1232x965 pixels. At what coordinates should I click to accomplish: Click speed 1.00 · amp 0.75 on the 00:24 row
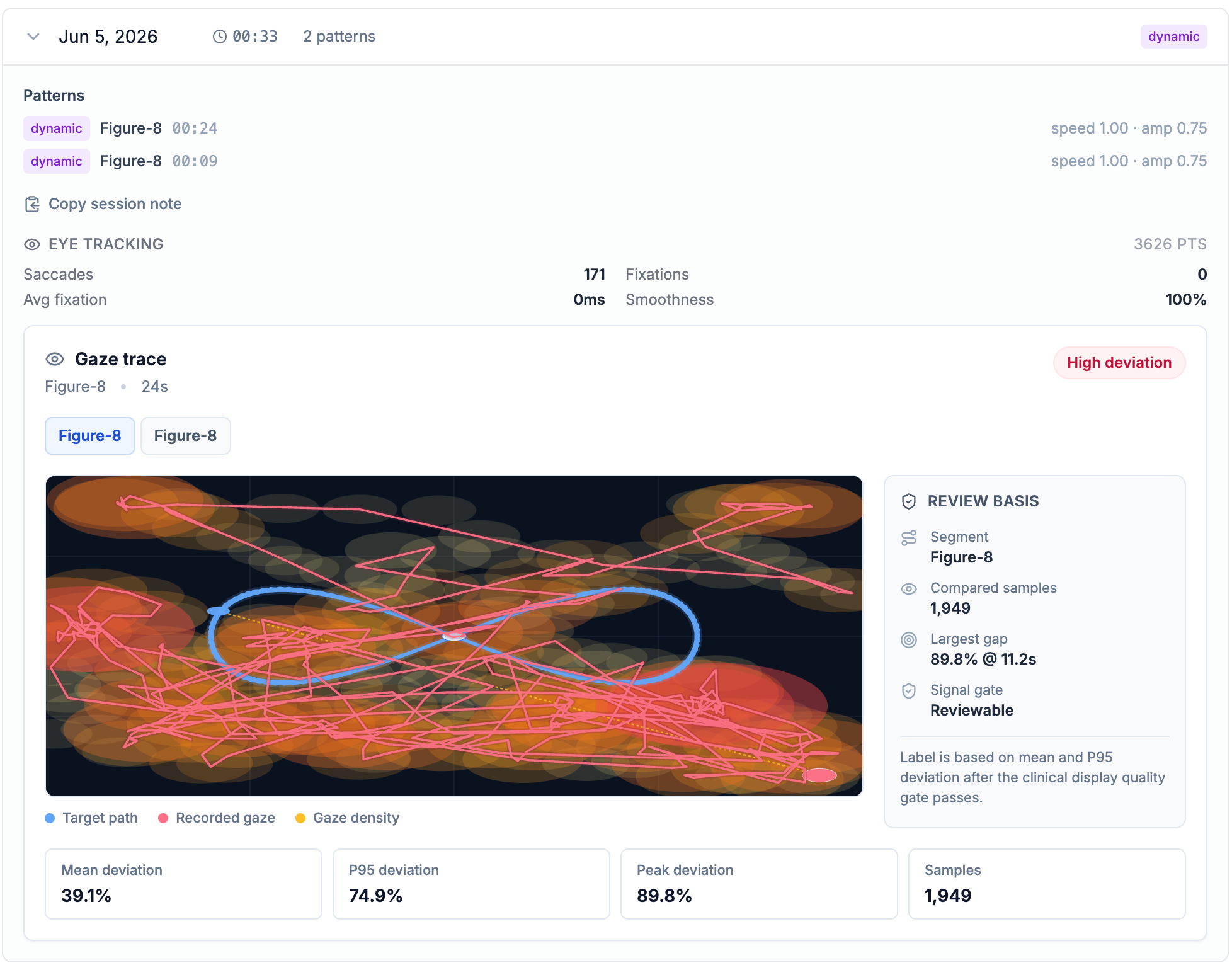coord(1129,128)
